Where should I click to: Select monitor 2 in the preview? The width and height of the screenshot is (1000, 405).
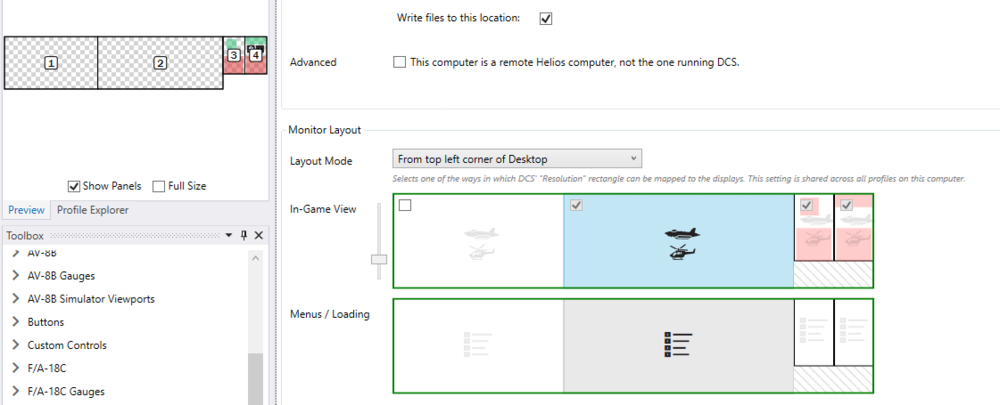(x=160, y=63)
